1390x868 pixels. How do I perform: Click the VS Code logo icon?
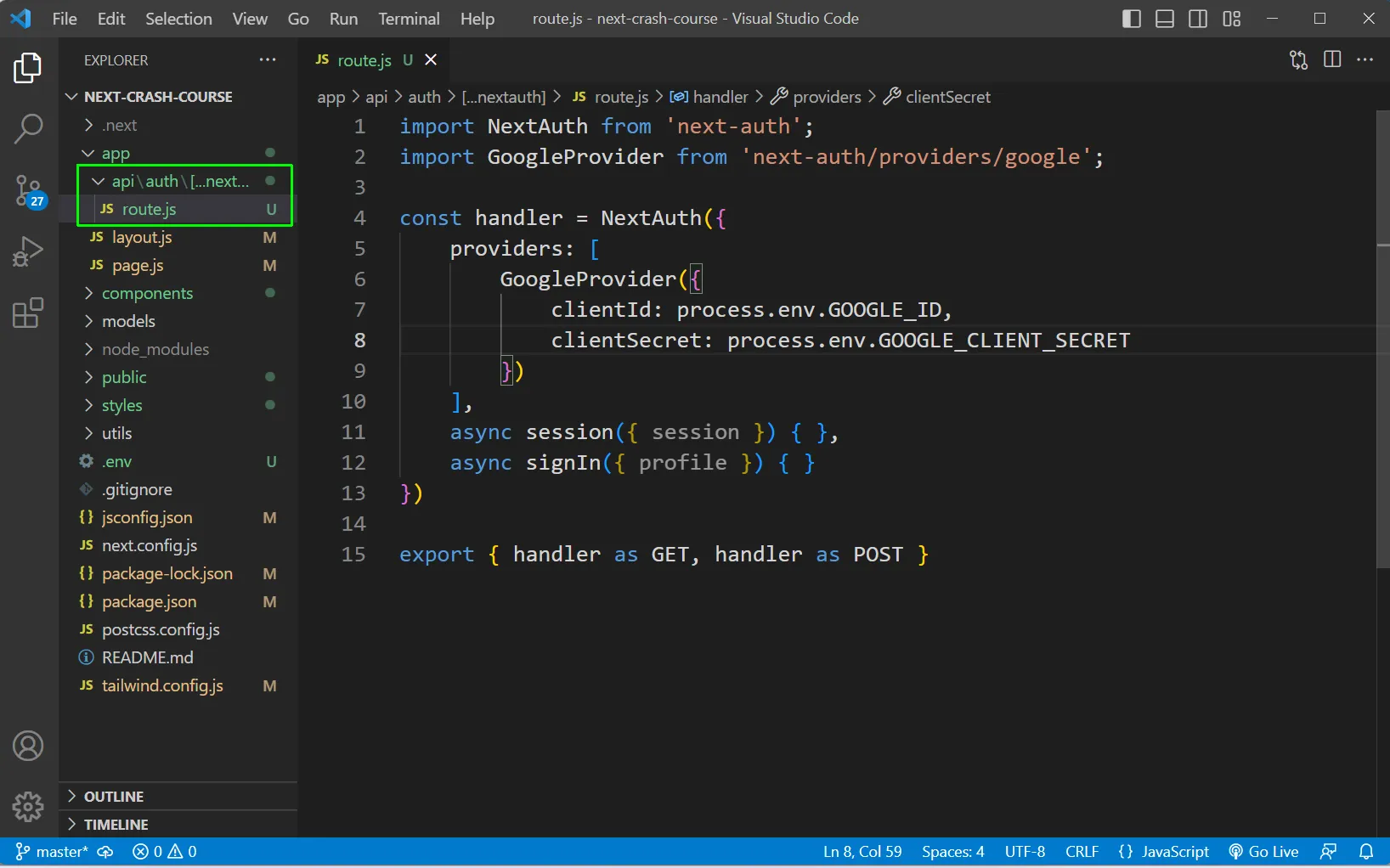(20, 18)
